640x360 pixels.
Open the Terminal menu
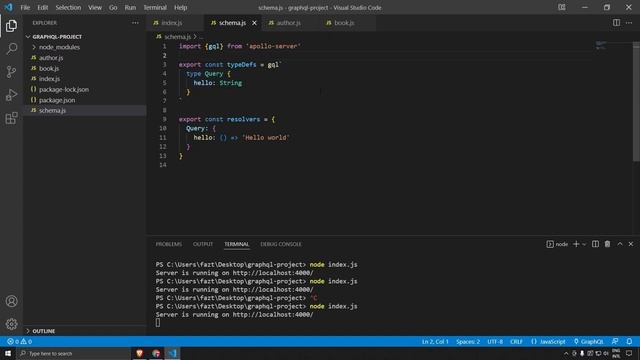(x=155, y=7)
